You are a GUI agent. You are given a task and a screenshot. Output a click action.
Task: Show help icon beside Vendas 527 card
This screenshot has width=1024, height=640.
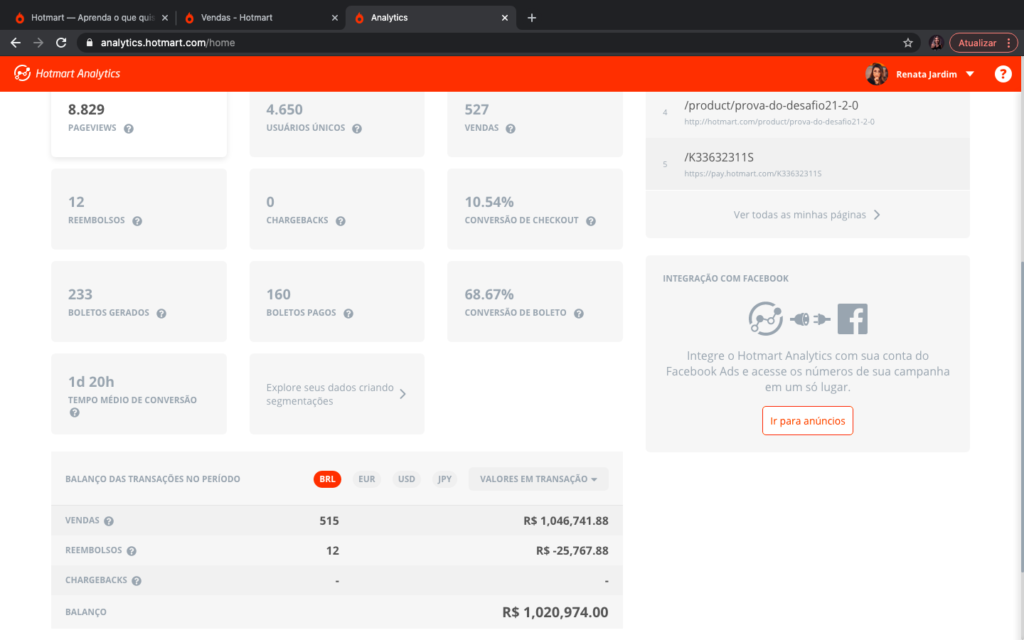(x=510, y=129)
